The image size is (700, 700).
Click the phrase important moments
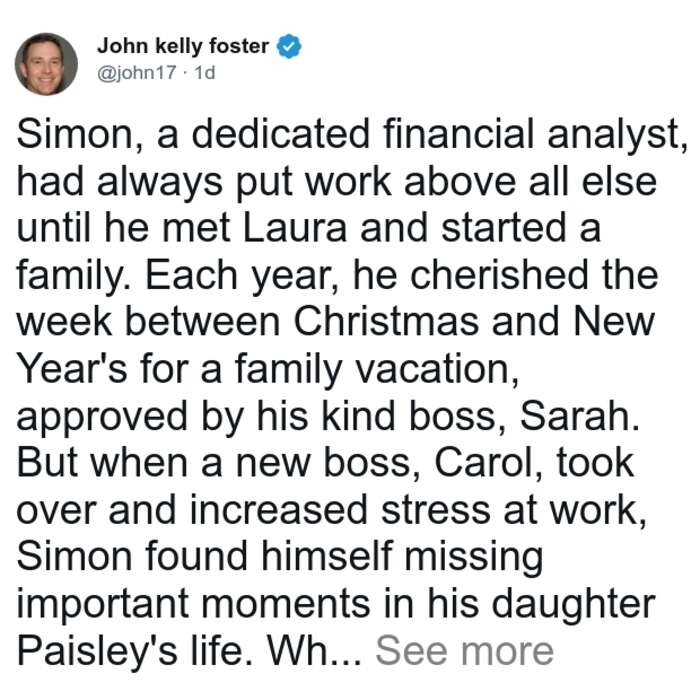193,604
